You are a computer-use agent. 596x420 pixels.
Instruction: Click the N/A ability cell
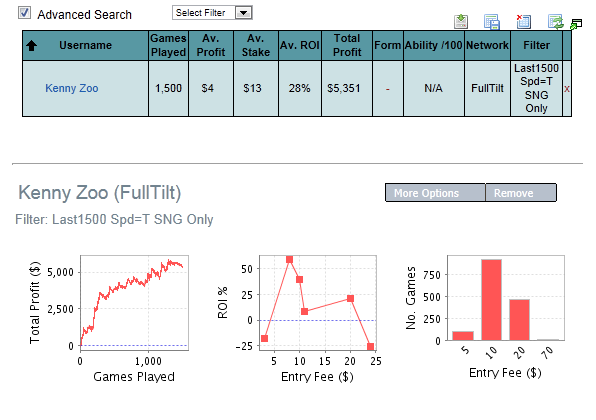(x=434, y=89)
